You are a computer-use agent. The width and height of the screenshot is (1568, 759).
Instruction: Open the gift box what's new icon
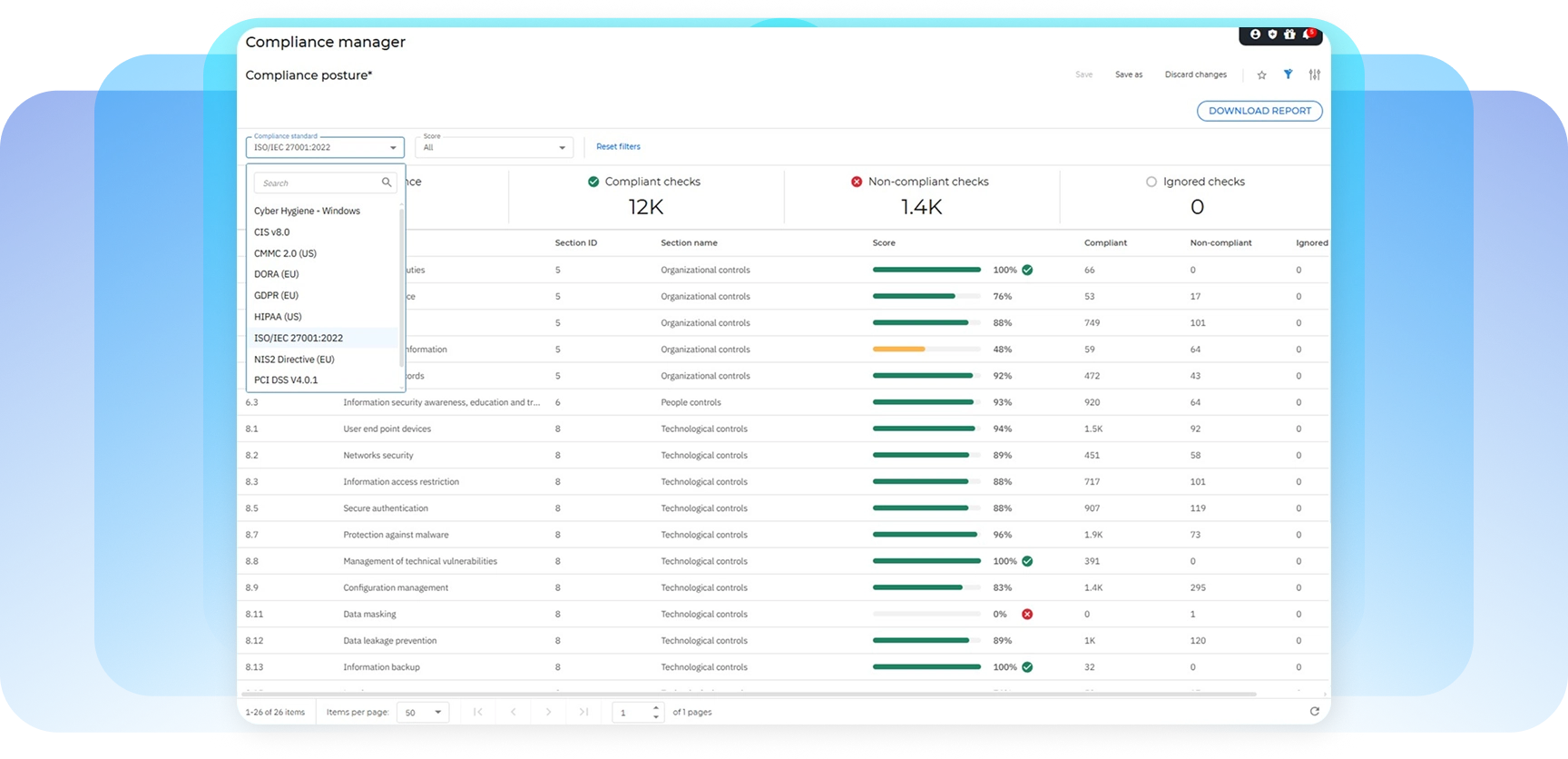click(1289, 34)
